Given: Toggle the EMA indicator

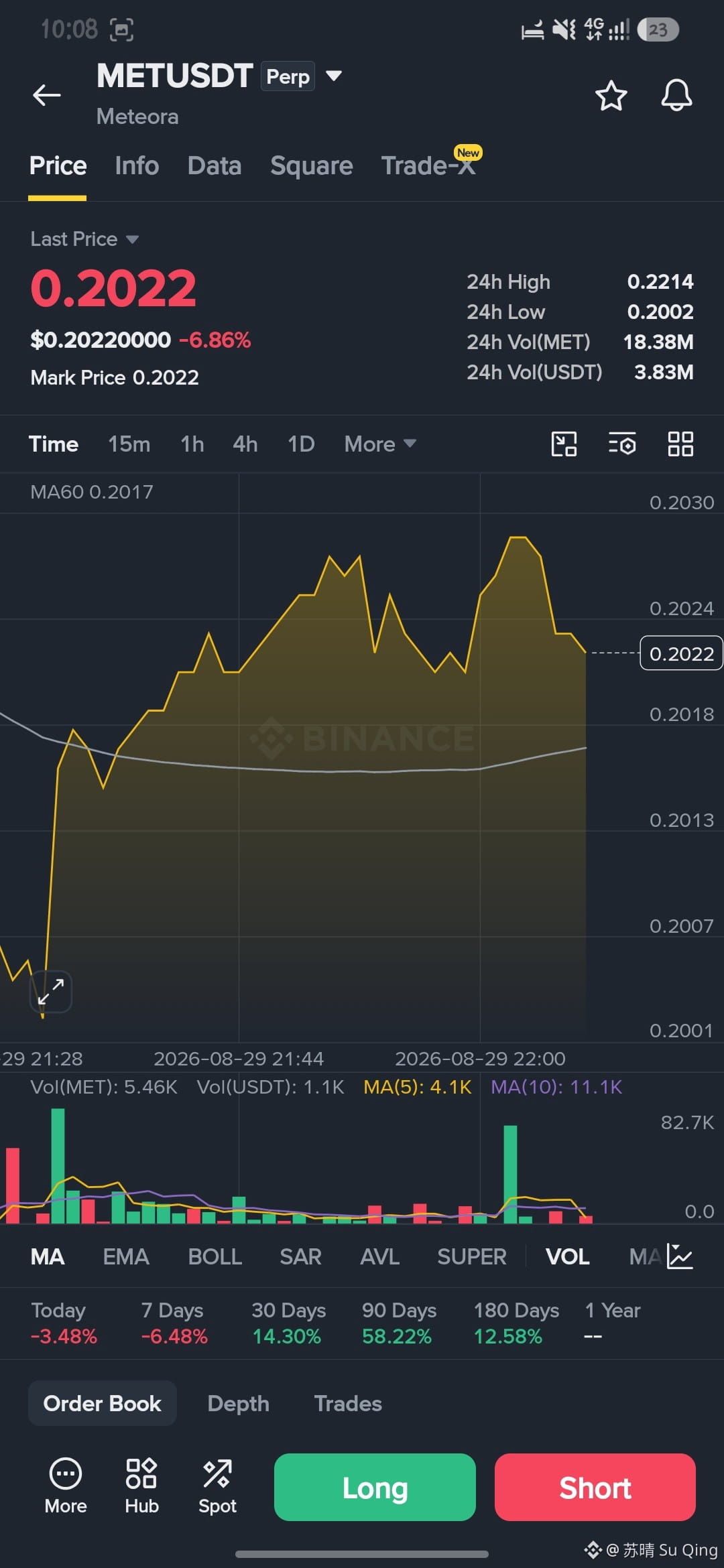Looking at the screenshot, I should point(126,1256).
